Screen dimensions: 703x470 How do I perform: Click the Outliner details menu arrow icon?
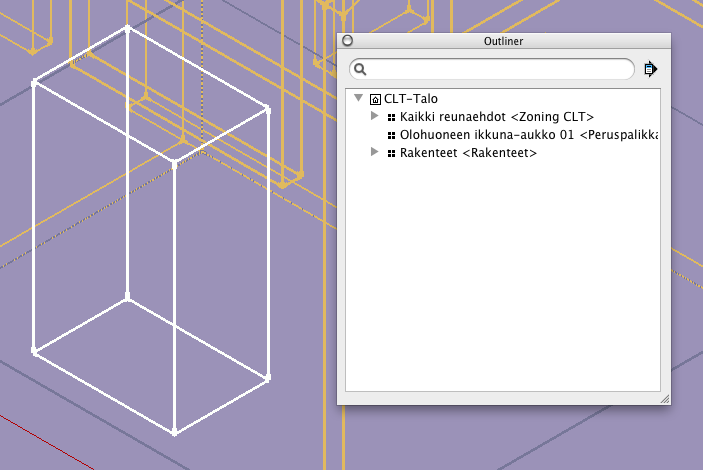[651, 69]
